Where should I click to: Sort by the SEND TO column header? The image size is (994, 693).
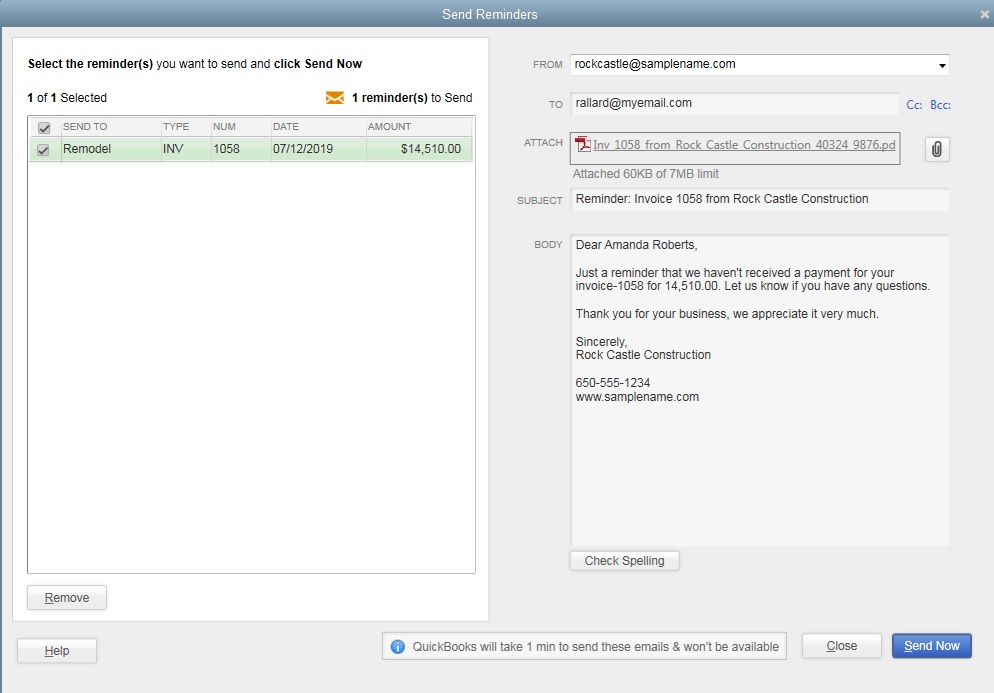[x=111, y=127]
